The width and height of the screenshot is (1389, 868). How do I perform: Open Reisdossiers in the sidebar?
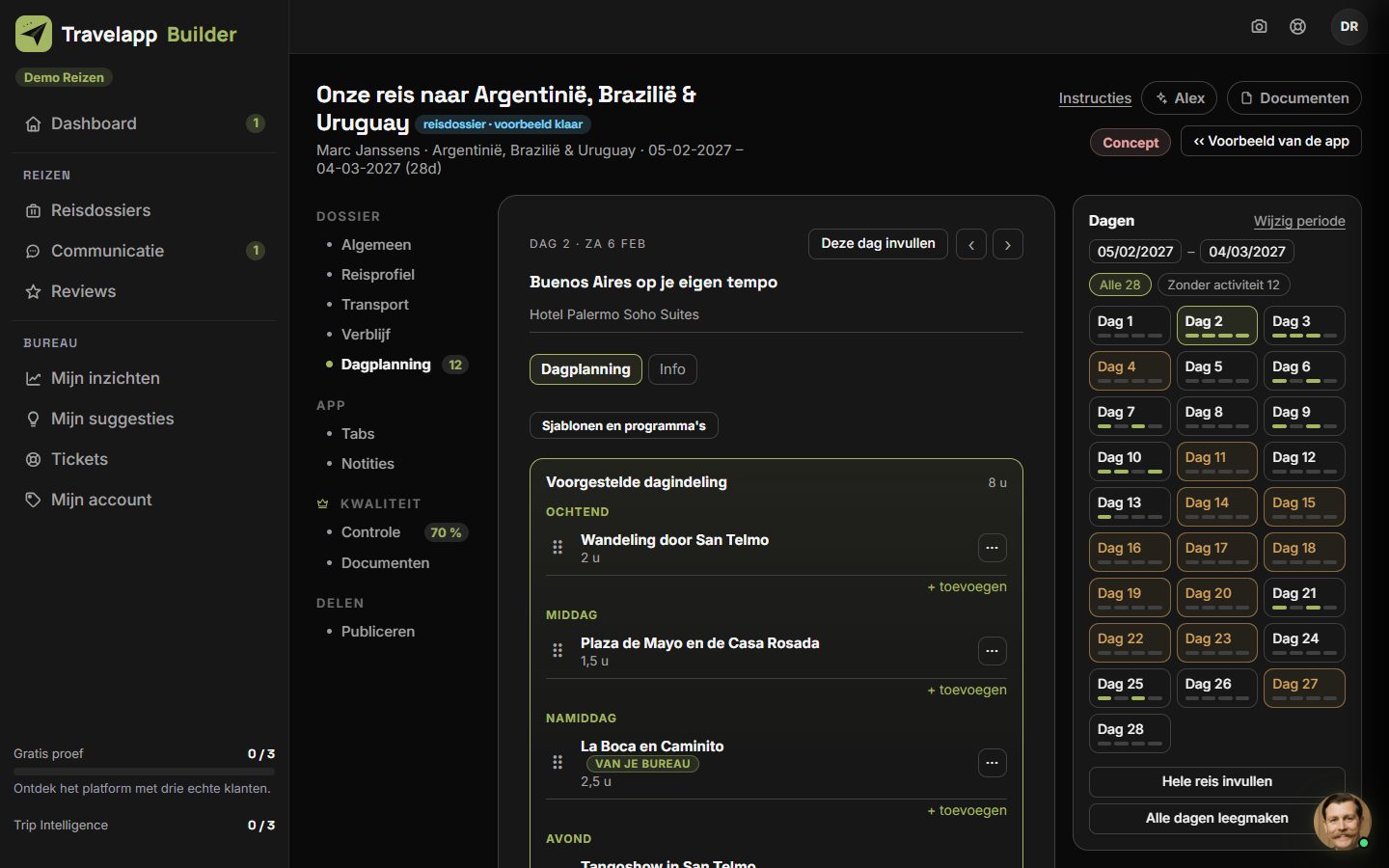tap(144, 210)
